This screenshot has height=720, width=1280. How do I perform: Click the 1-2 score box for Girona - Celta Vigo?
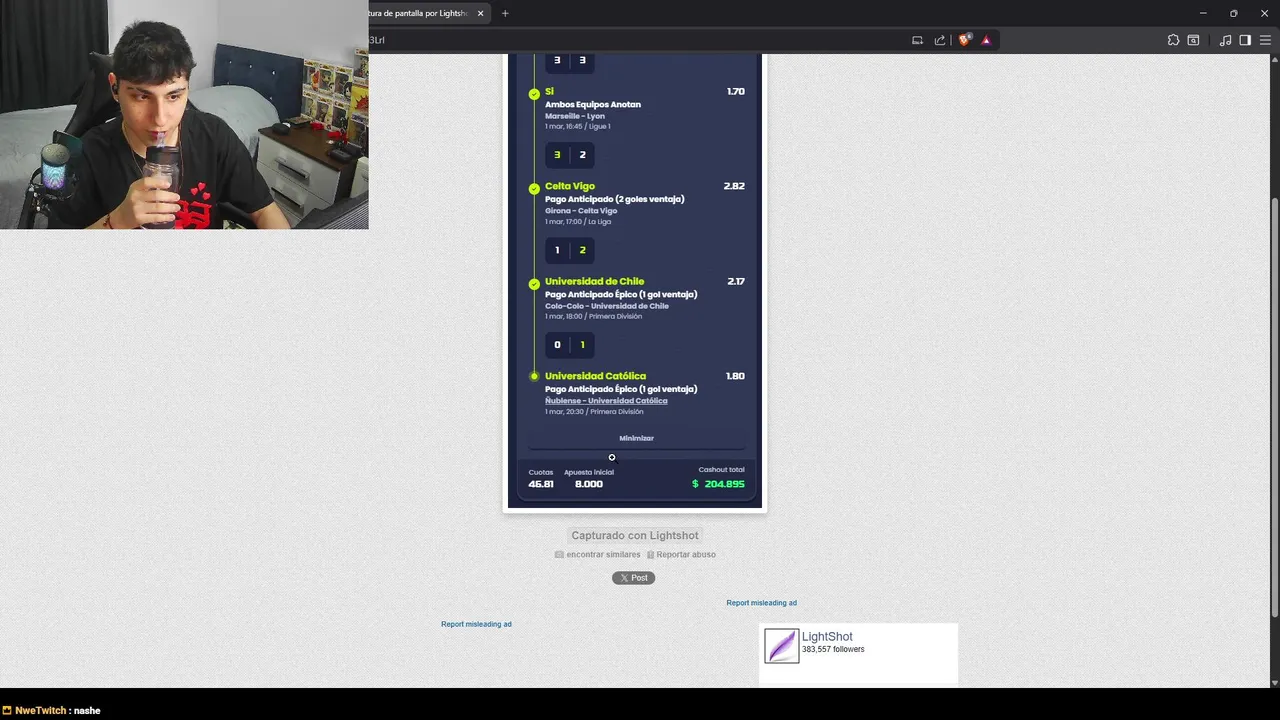570,250
